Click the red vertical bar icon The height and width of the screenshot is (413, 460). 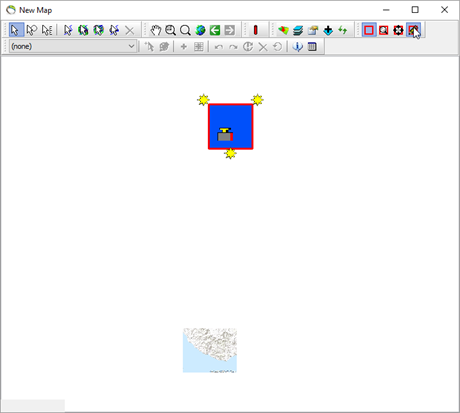255,30
